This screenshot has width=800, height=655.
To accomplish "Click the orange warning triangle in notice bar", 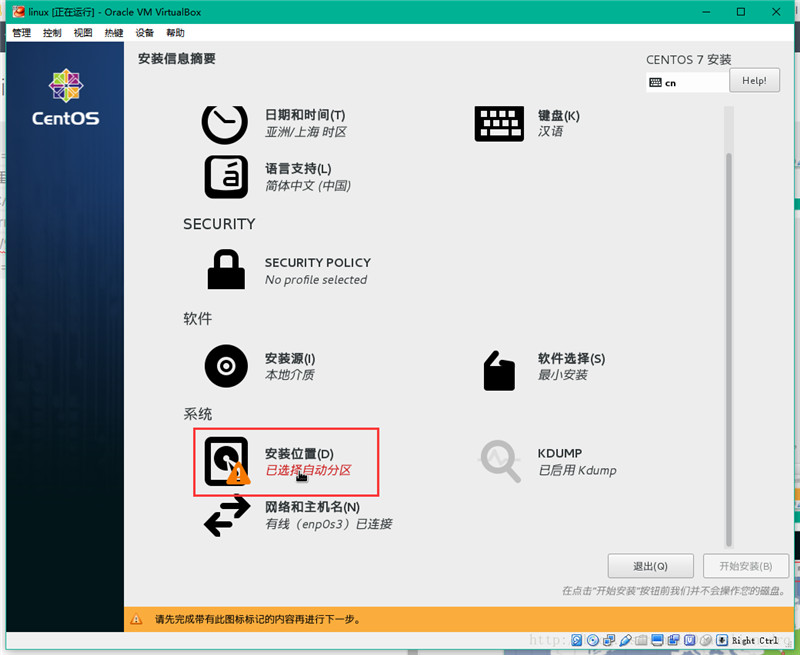I will point(136,619).
